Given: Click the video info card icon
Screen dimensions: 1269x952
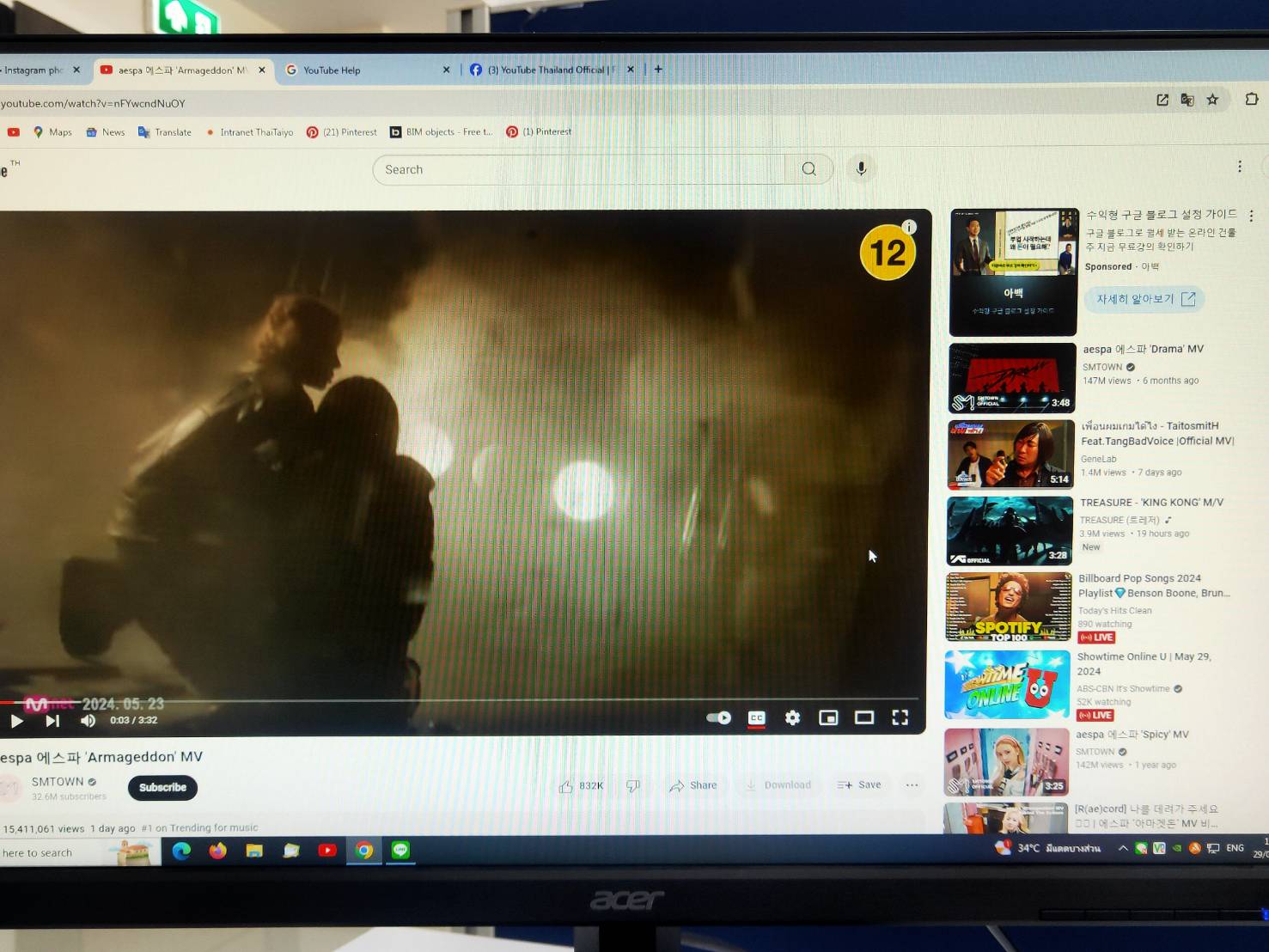Looking at the screenshot, I should pos(909,227).
